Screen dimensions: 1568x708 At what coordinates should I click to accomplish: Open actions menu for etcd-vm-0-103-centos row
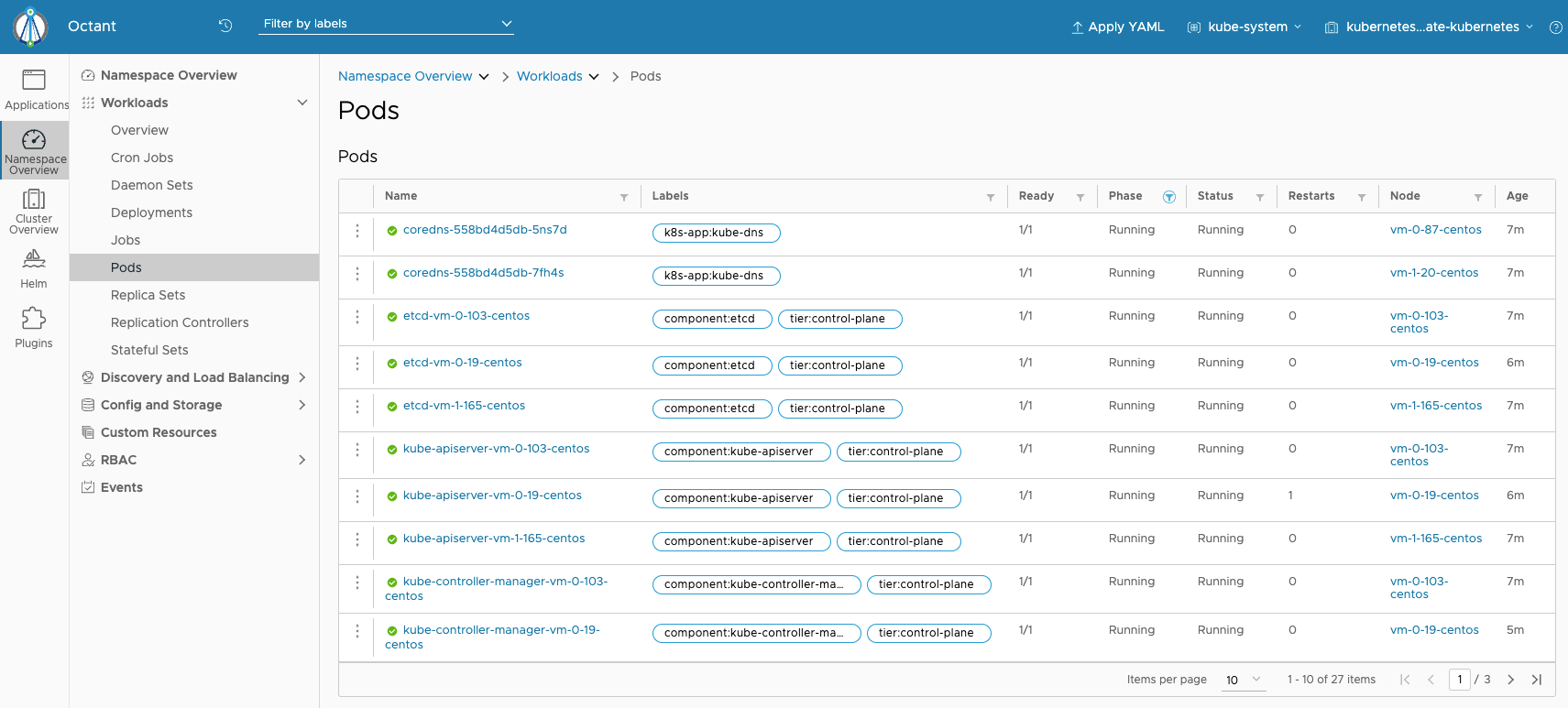coord(357,317)
